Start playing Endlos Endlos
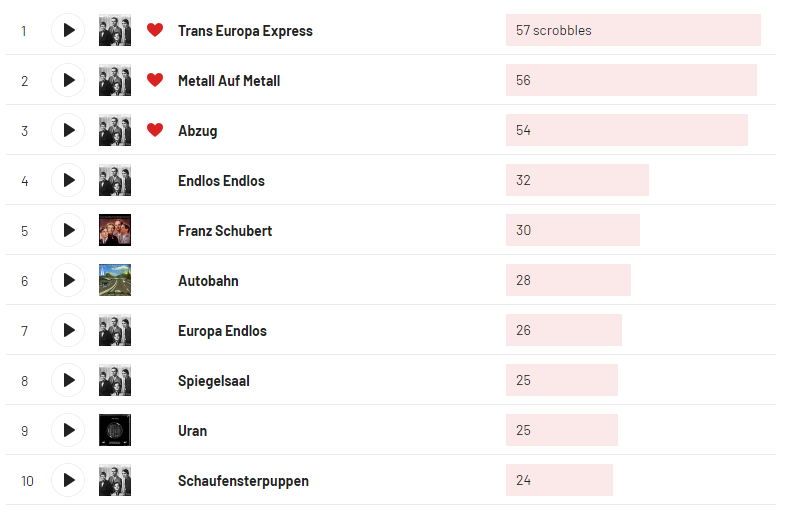 [x=68, y=180]
